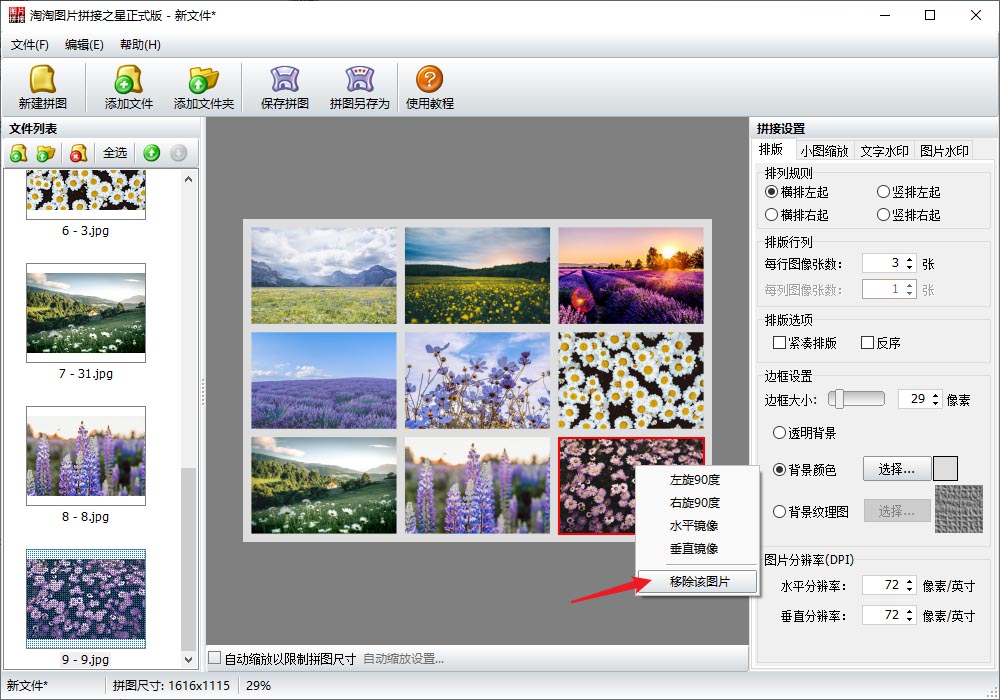
Task: Click the file list scrollbar down arrow
Action: (x=188, y=660)
